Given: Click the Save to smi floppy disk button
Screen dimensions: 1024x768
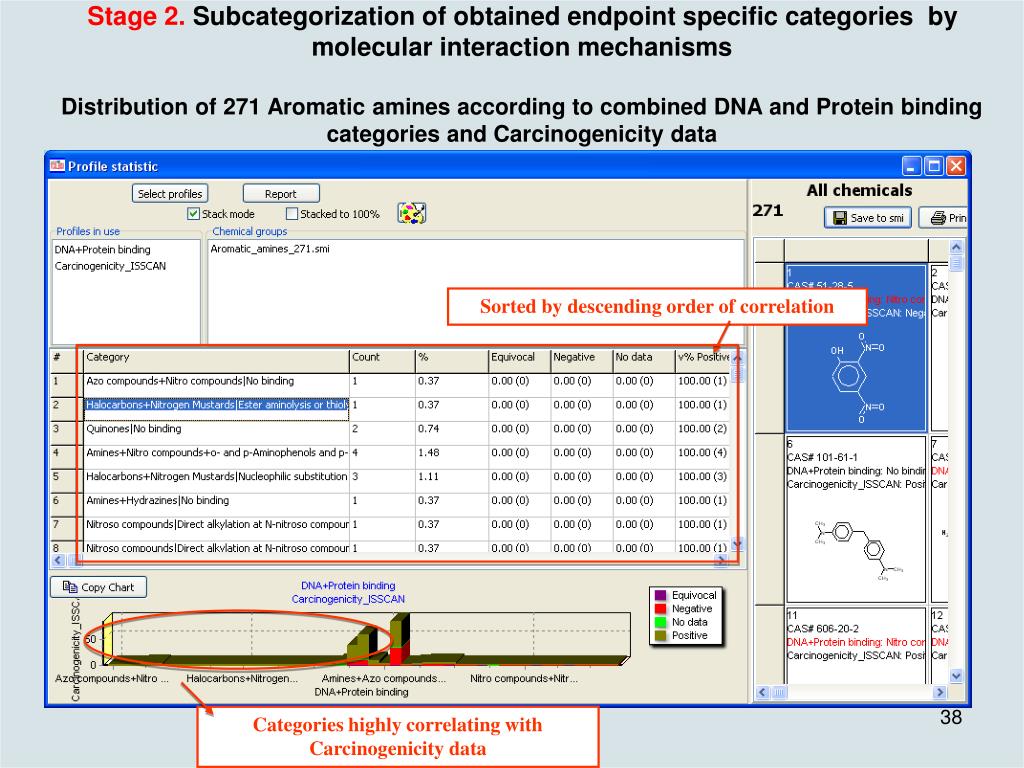Looking at the screenshot, I should pos(867,218).
